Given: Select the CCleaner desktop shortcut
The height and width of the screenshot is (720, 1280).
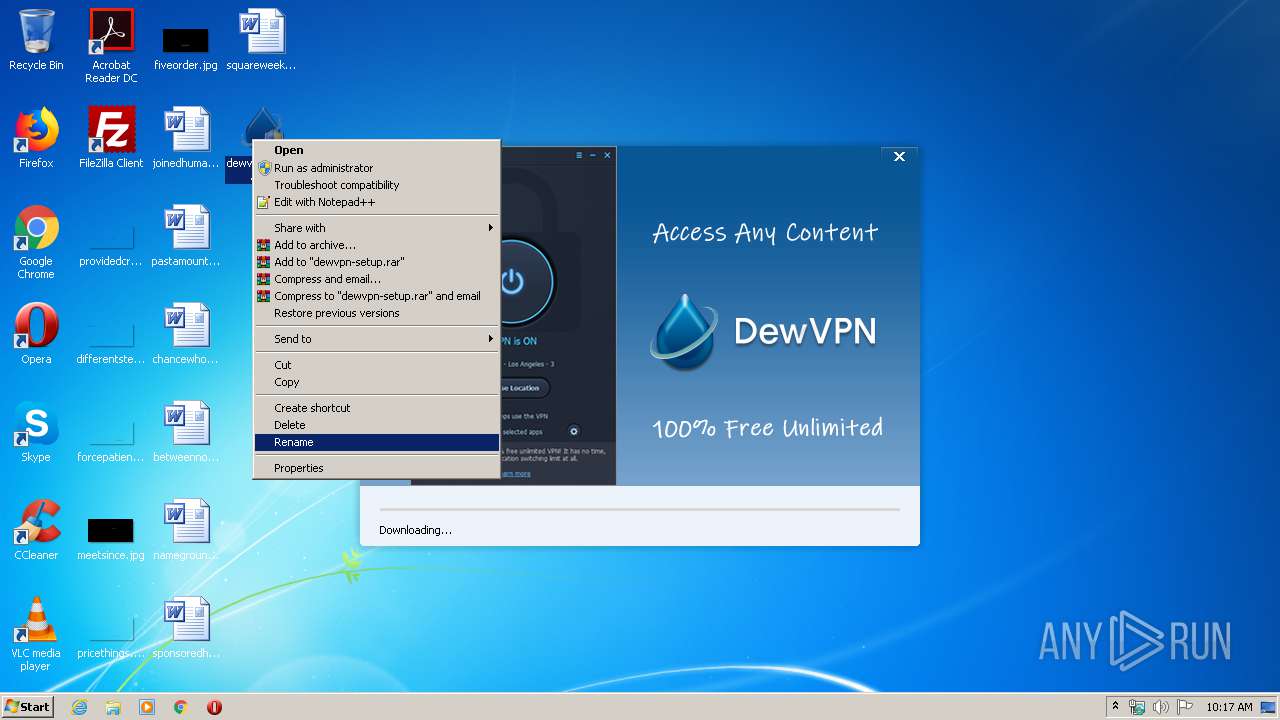Looking at the screenshot, I should click(36, 530).
